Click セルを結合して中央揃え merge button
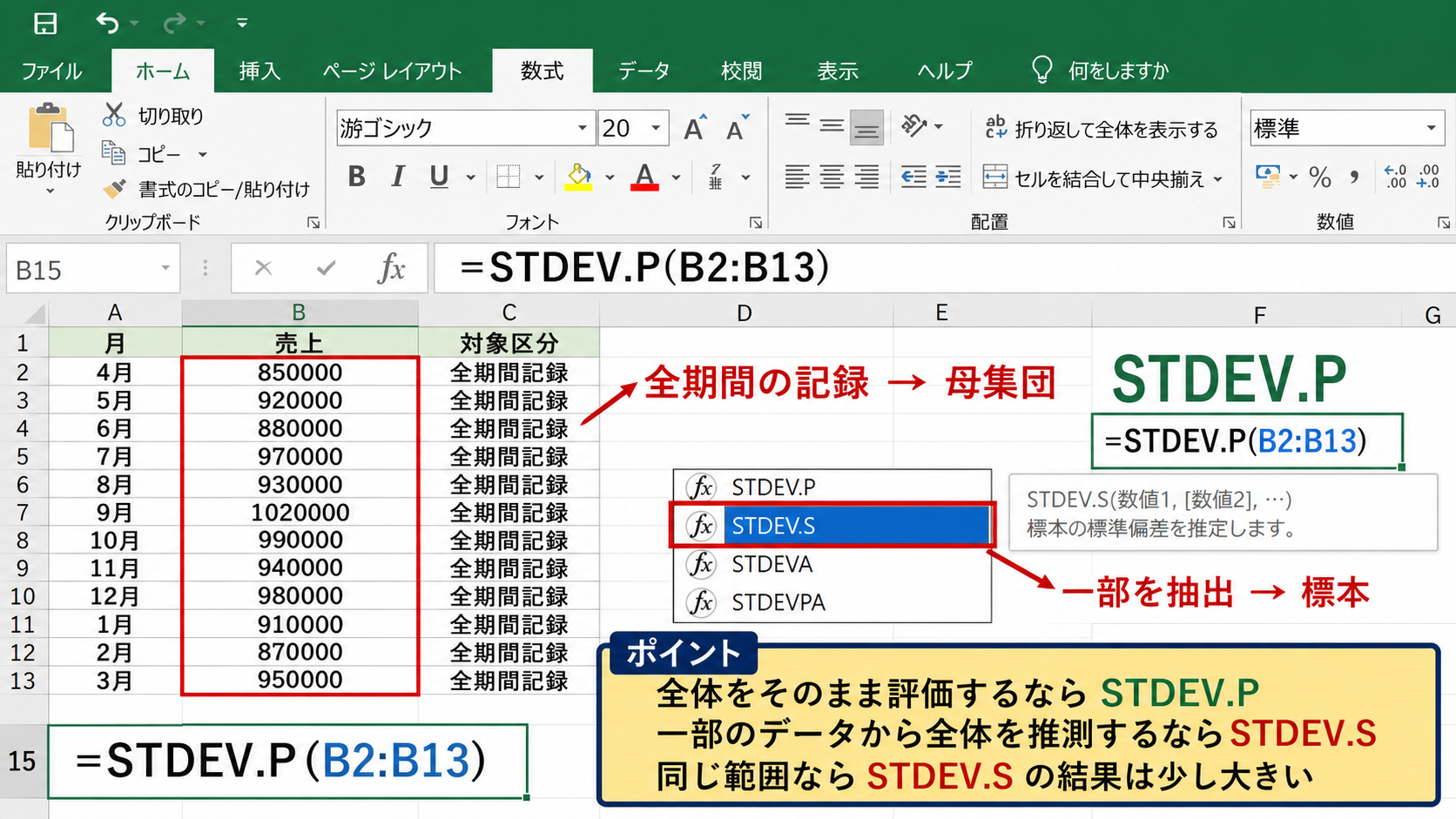Screen dimensions: 1456x819 point(1094,178)
